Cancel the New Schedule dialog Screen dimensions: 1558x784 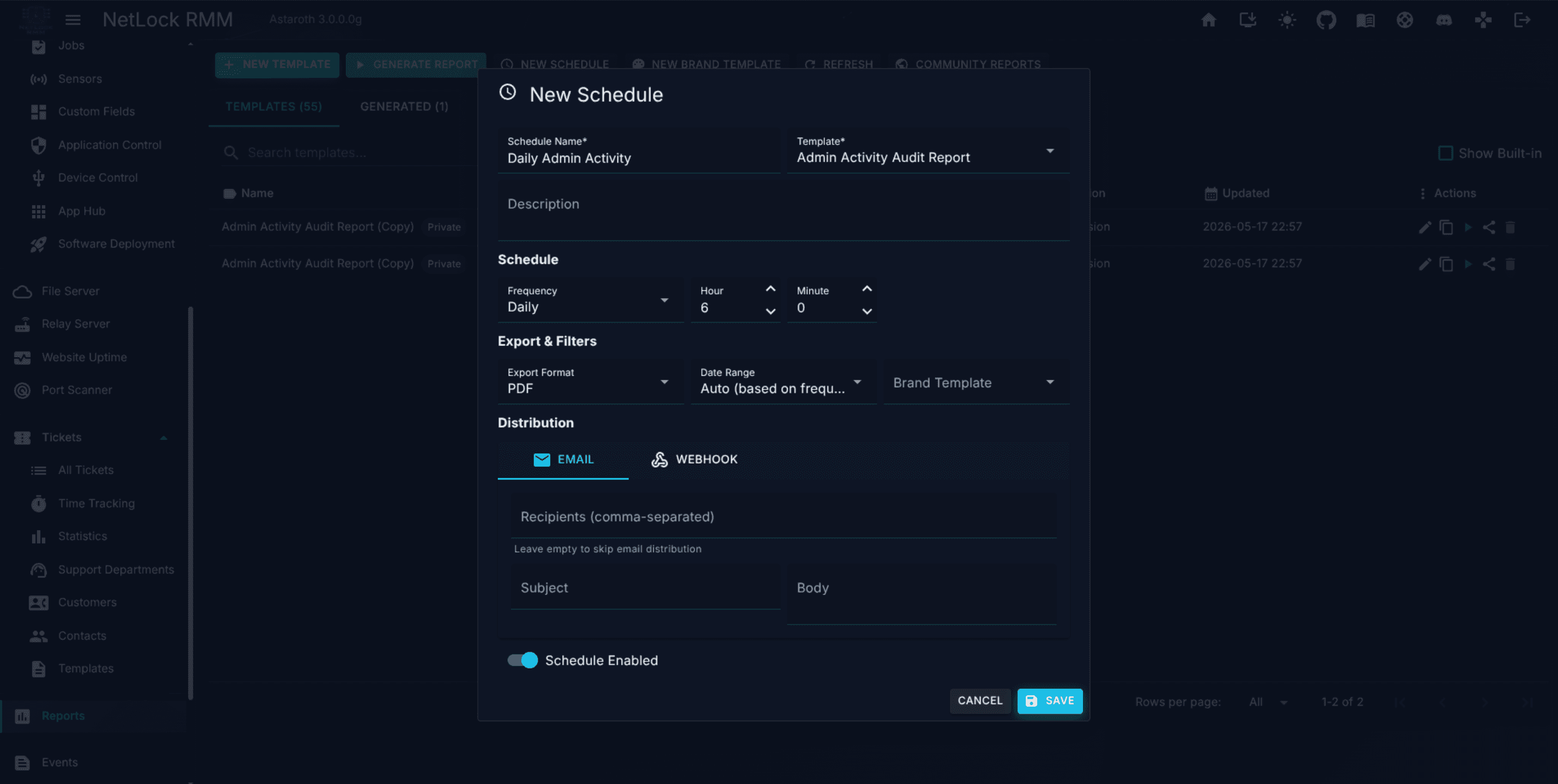(x=980, y=701)
